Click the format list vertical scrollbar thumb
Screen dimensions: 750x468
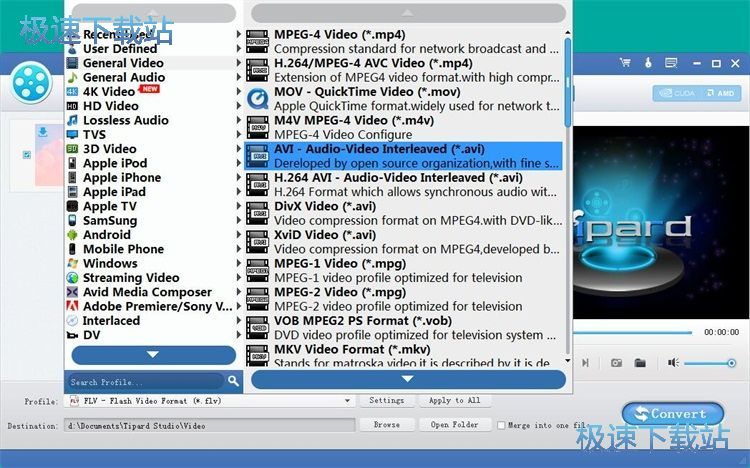568,82
